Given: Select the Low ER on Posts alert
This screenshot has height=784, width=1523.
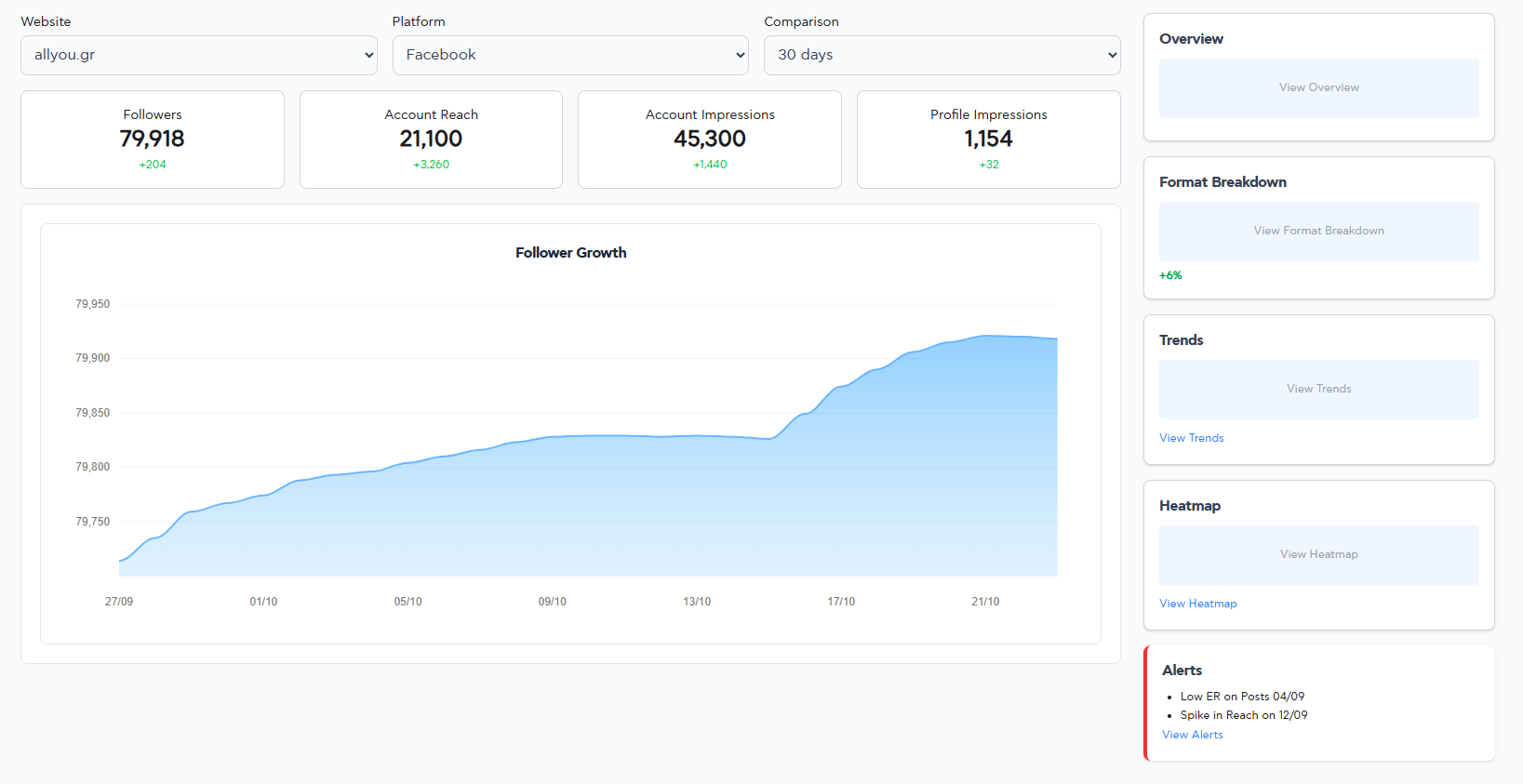Looking at the screenshot, I should [1241, 697].
